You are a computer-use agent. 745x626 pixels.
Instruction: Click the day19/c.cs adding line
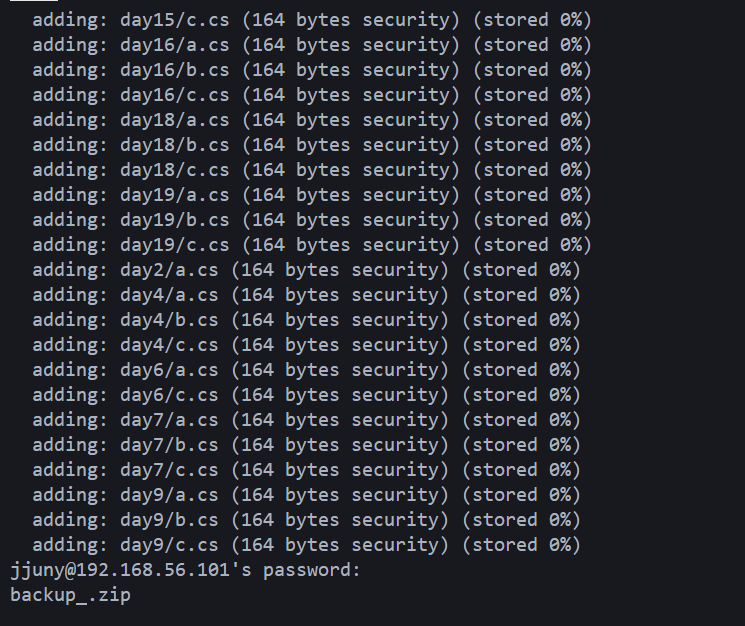click(x=312, y=245)
